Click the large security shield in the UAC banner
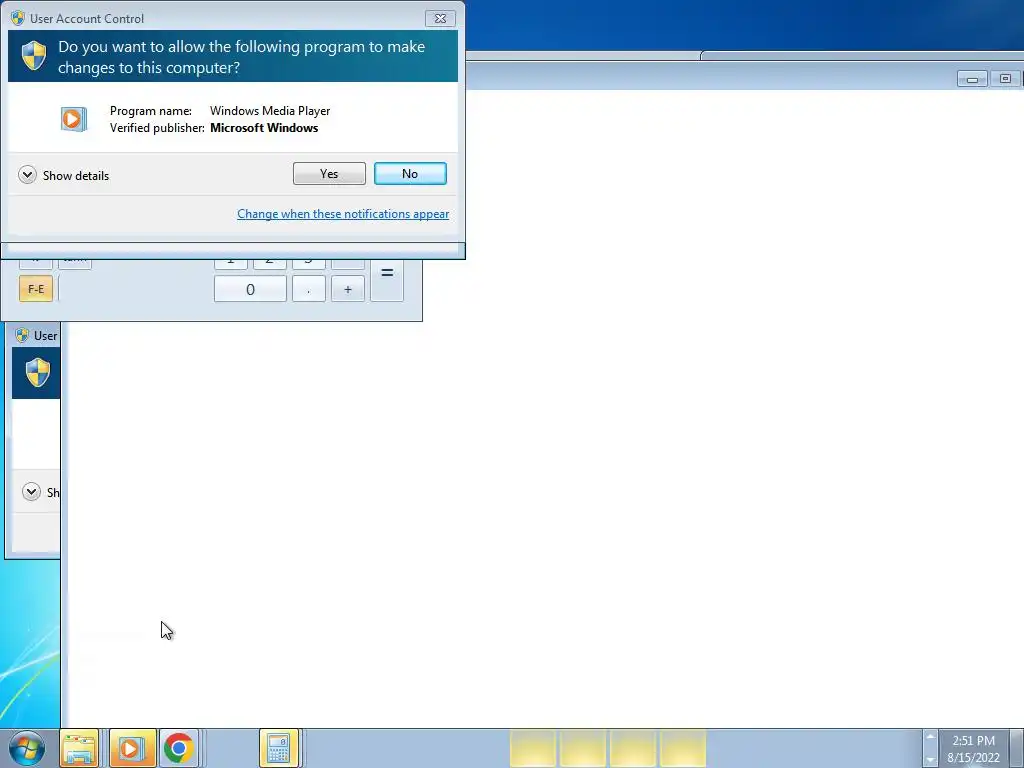This screenshot has width=1024, height=768. pyautogui.click(x=34, y=56)
